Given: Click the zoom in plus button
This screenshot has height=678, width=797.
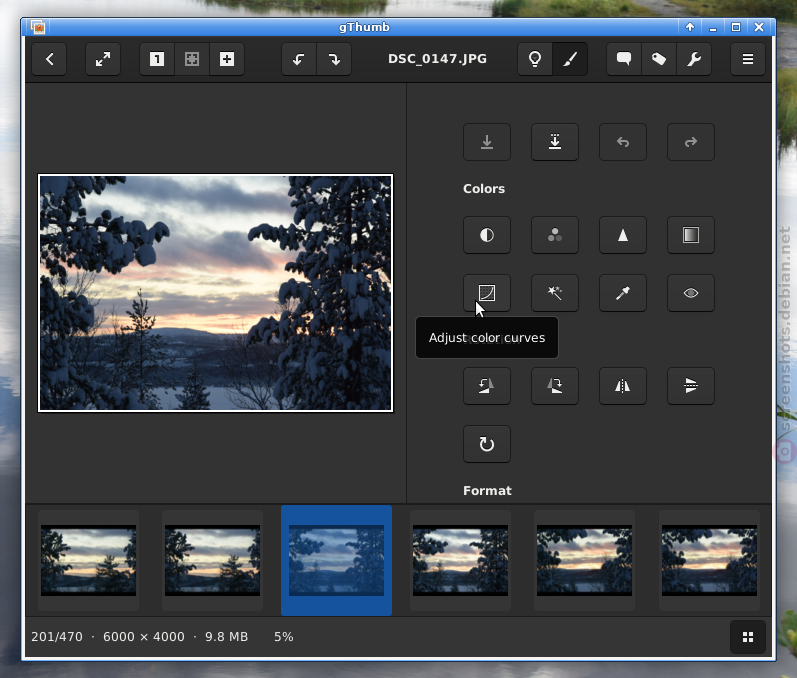Looking at the screenshot, I should point(227,59).
